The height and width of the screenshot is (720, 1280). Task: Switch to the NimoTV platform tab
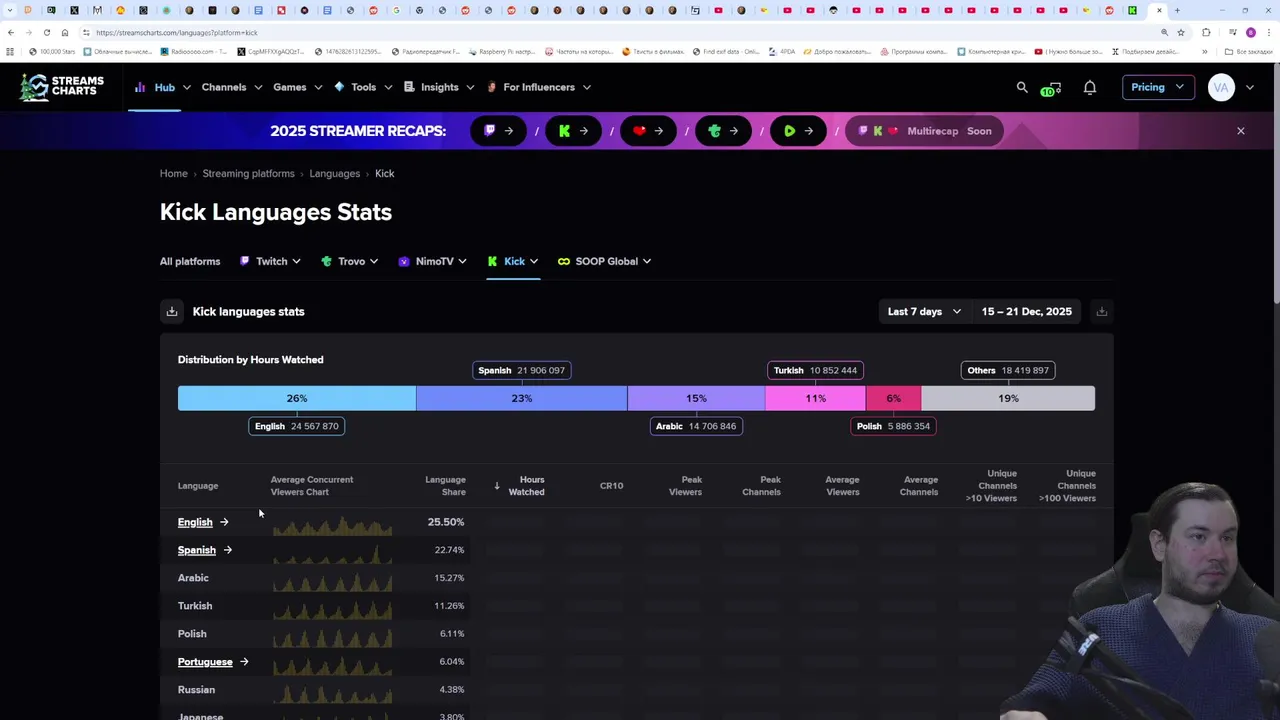(x=433, y=261)
